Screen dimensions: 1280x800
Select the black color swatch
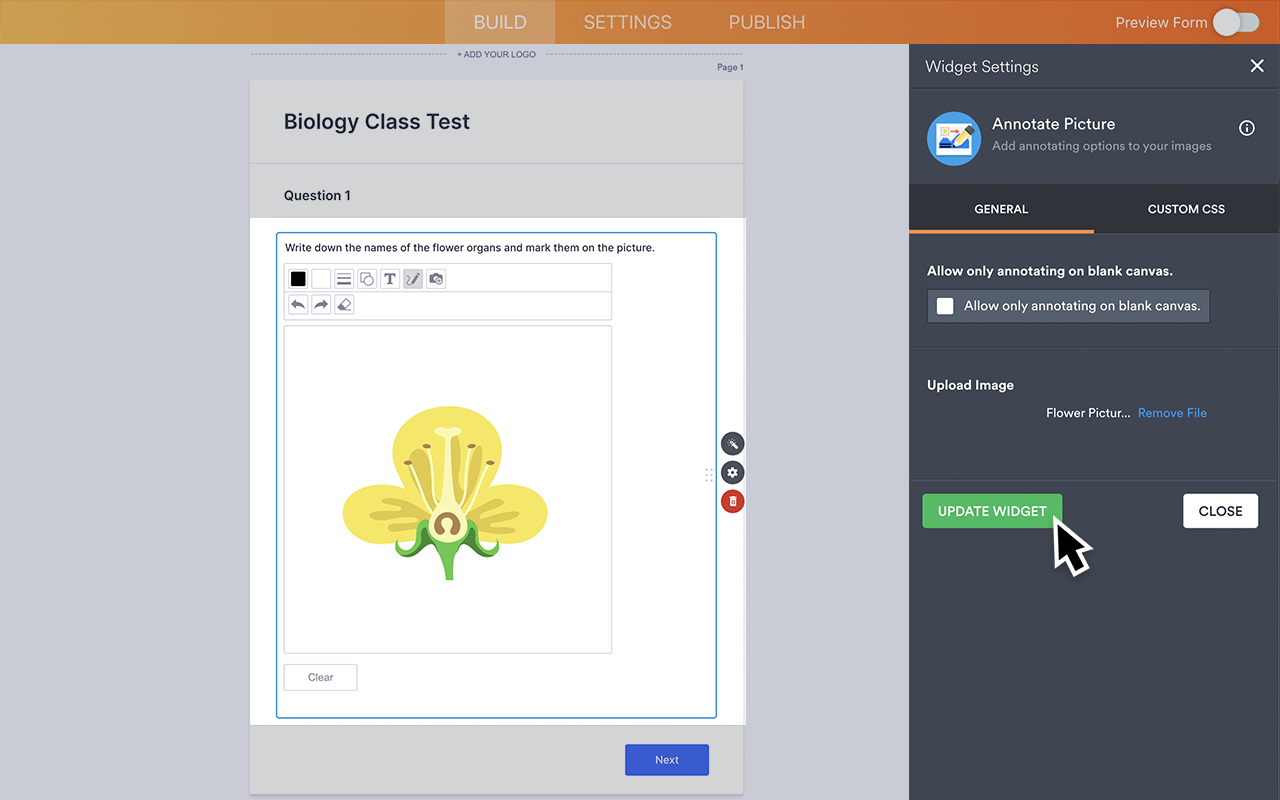point(297,278)
